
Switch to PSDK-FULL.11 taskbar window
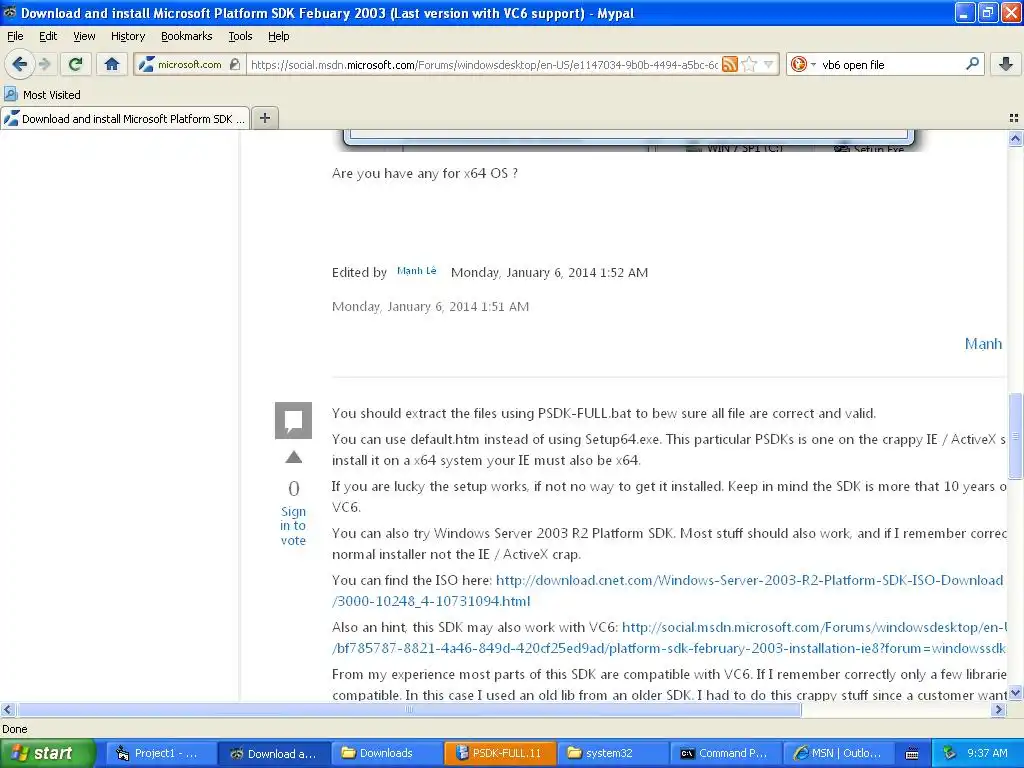tap(500, 753)
